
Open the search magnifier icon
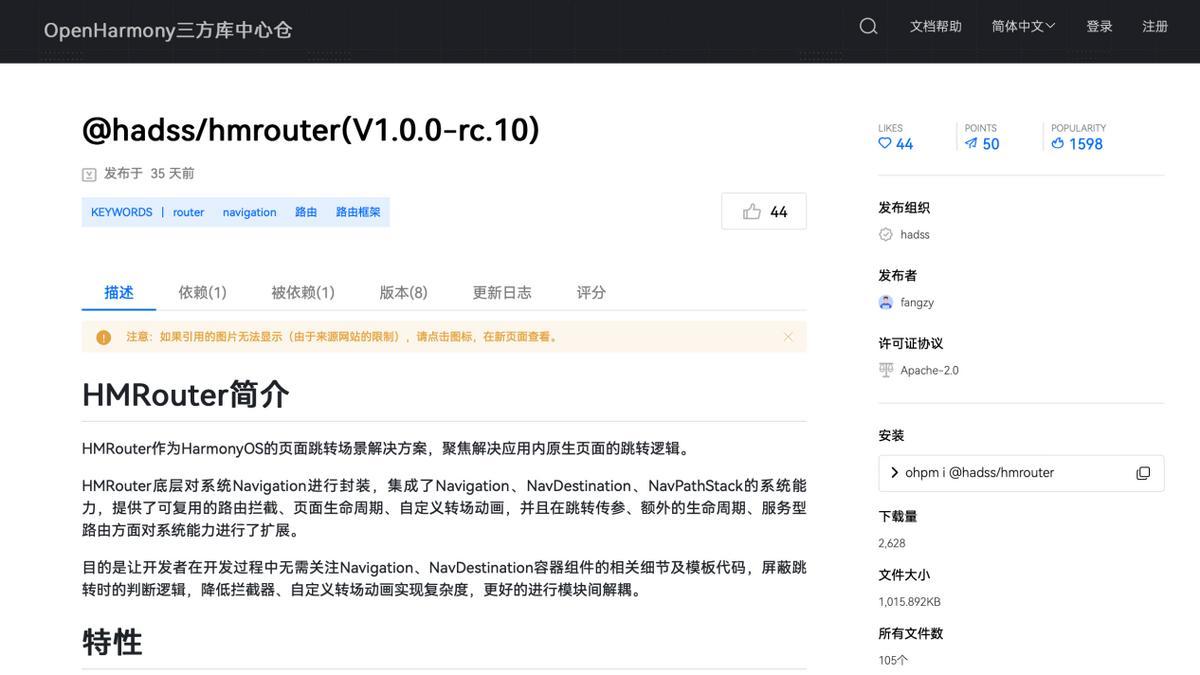pos(868,26)
